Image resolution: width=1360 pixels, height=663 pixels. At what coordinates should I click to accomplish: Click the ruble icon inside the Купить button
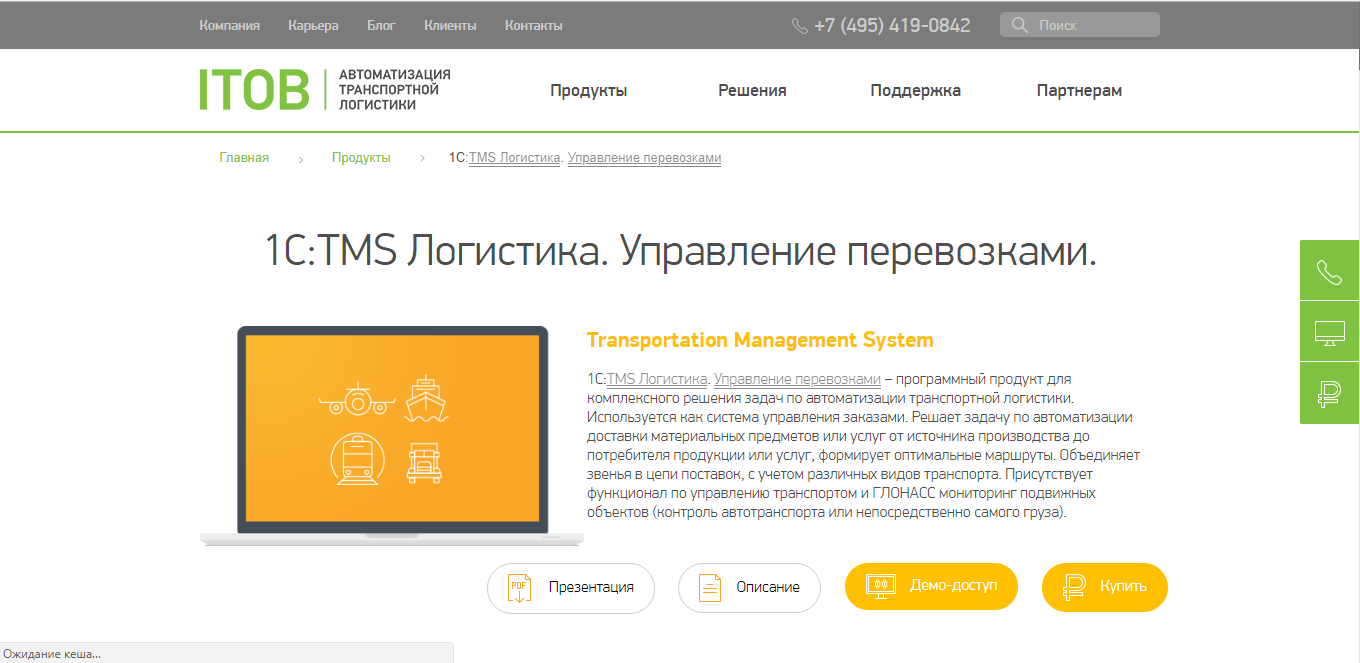click(x=1075, y=587)
